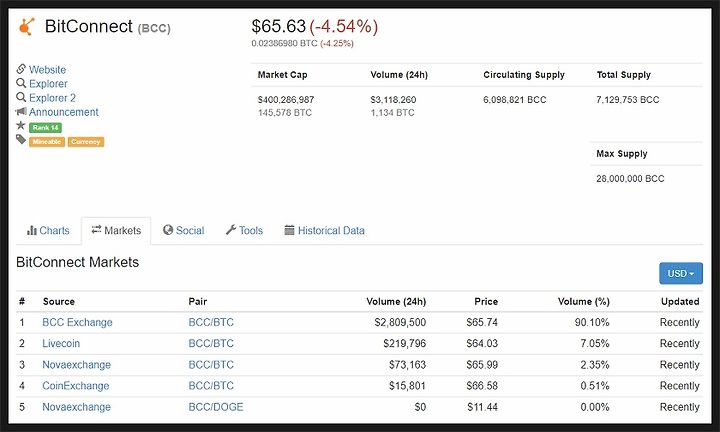Select the Markets tab

pyautogui.click(x=116, y=230)
